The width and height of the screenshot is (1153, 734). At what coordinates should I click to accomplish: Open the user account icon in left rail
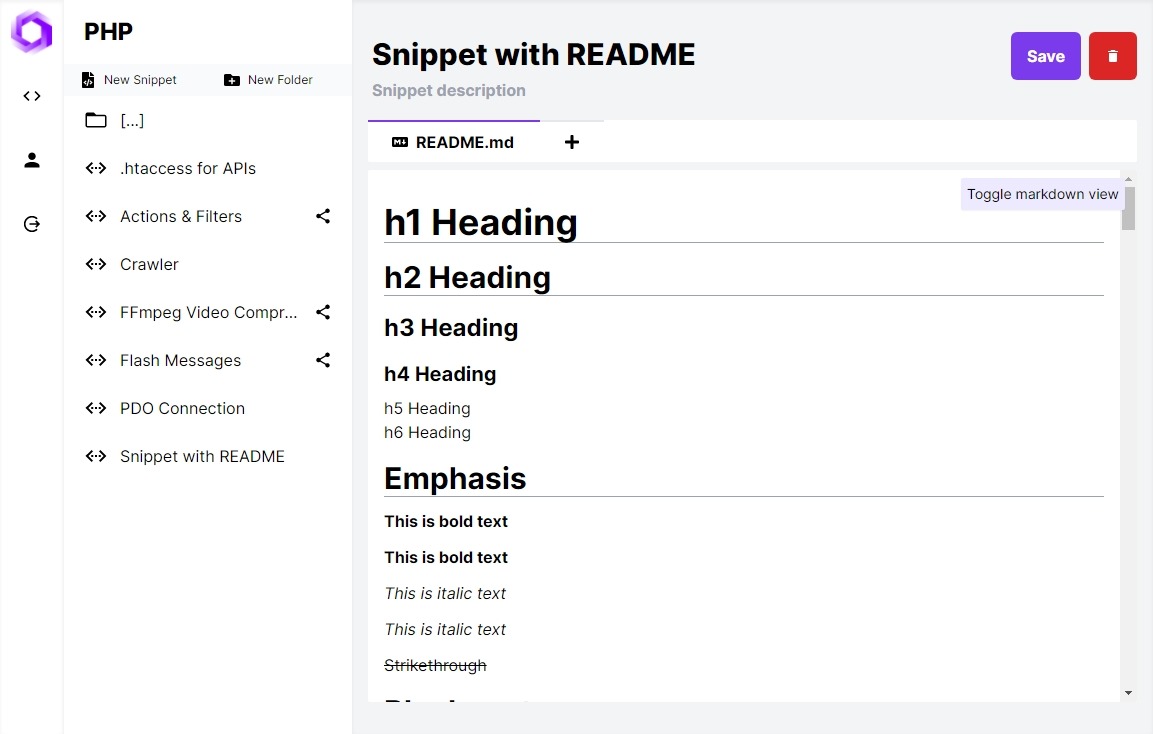(31, 159)
